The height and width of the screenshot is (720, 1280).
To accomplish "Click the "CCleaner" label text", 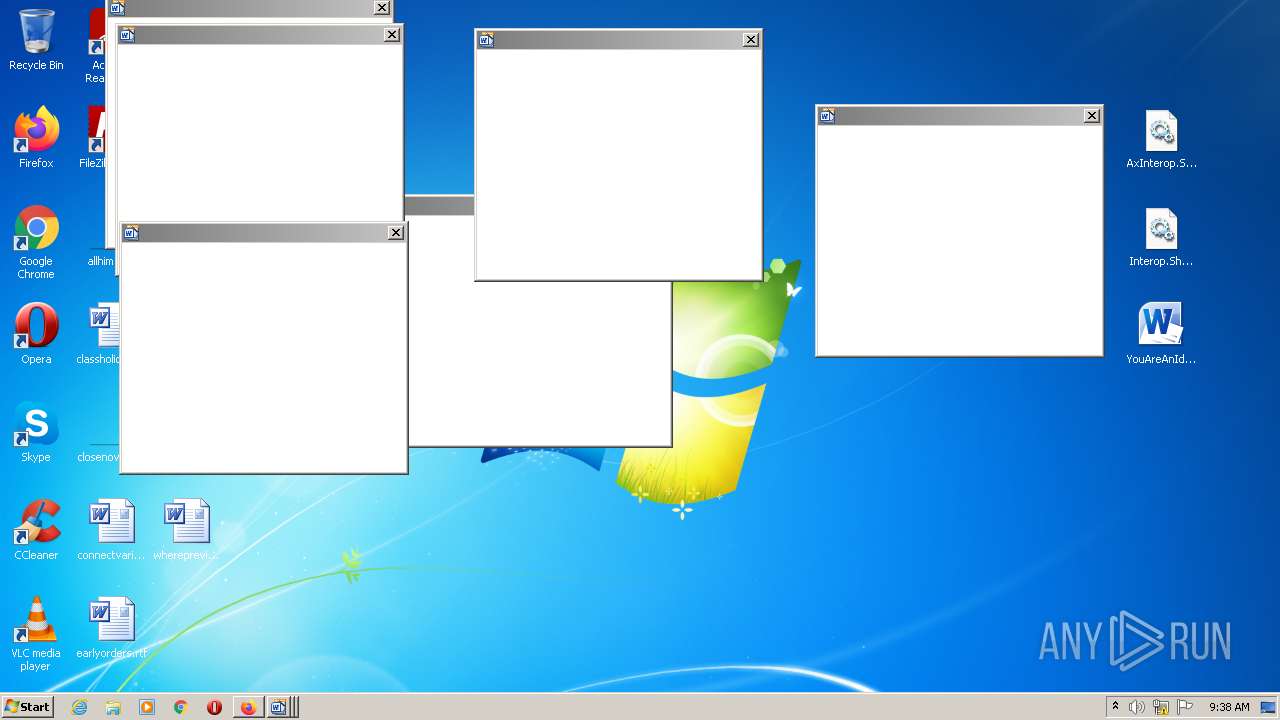I will 36,555.
